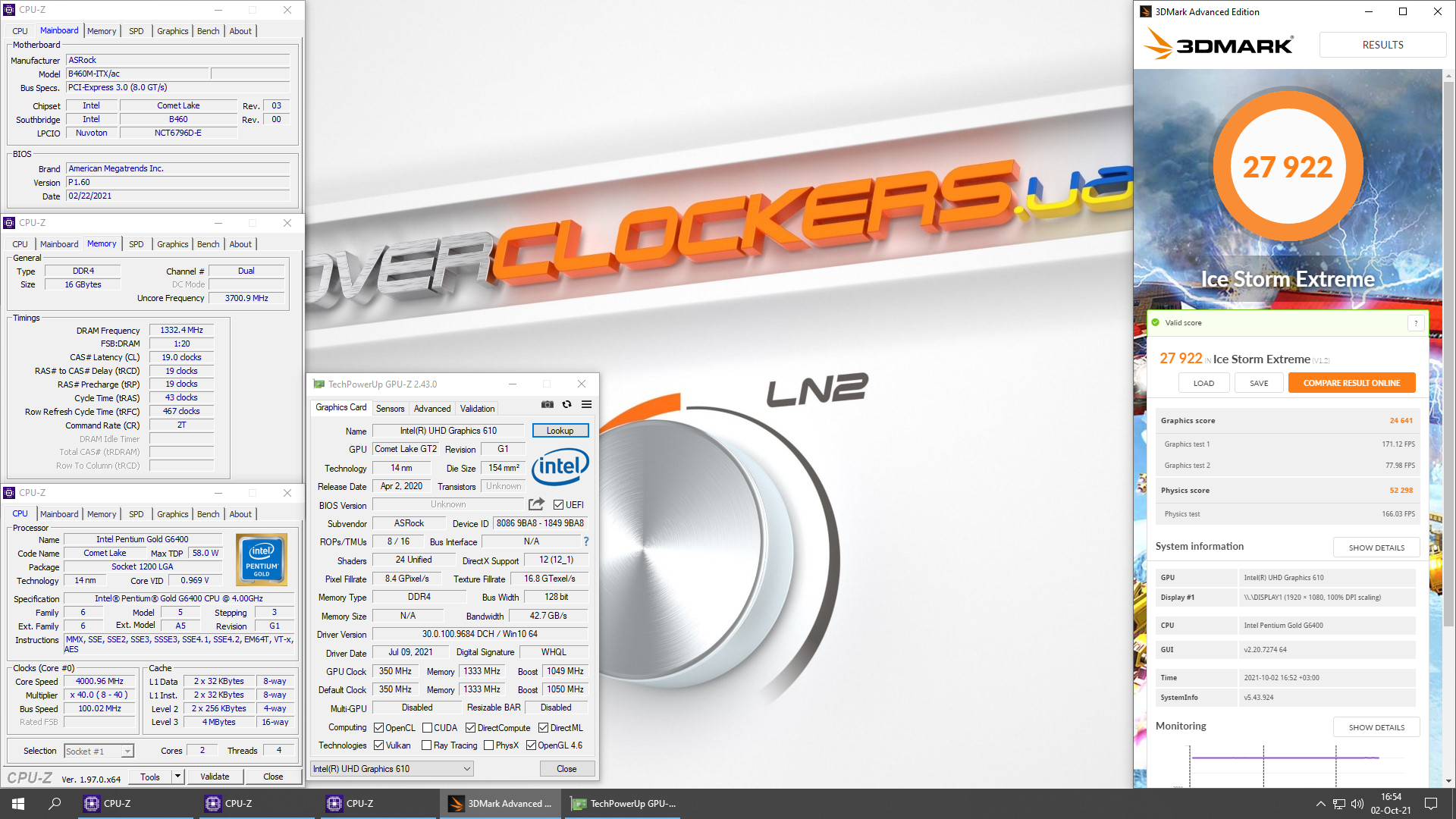The image size is (1456, 819).
Task: Show hidden system tray icons
Action: [1320, 804]
